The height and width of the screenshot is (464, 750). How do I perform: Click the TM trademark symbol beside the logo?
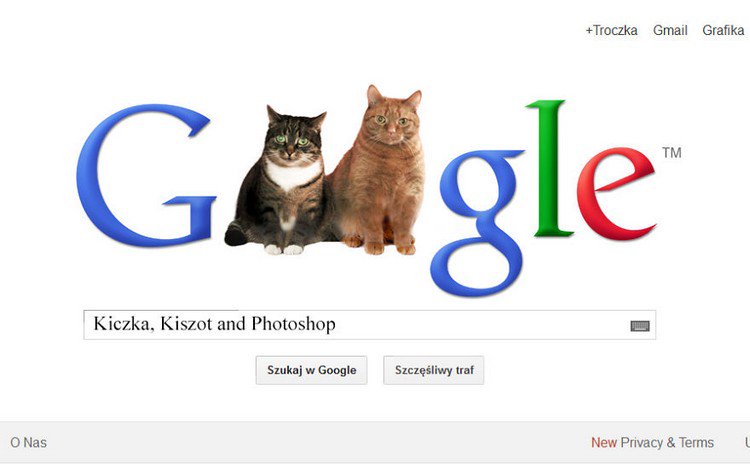tap(672, 153)
